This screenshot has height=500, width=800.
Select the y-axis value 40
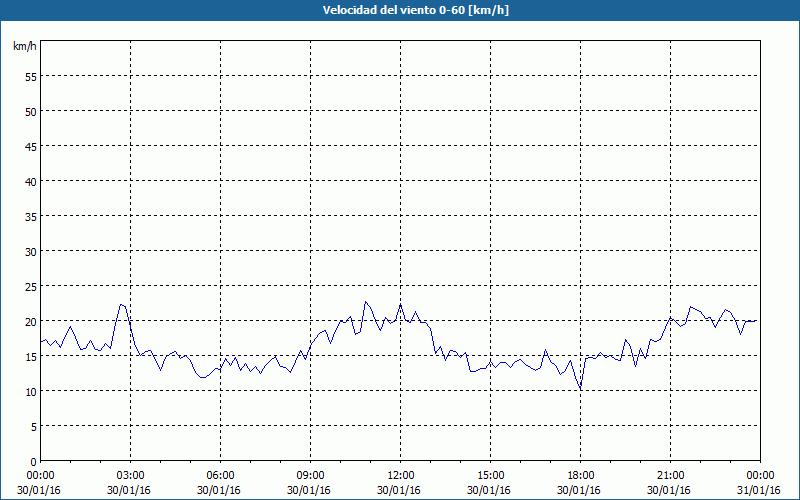tap(31, 182)
